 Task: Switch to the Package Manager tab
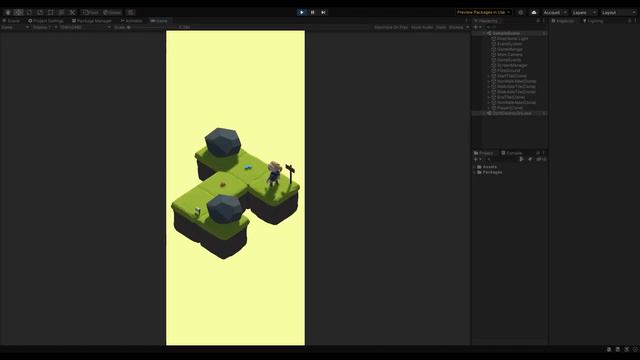[92, 21]
